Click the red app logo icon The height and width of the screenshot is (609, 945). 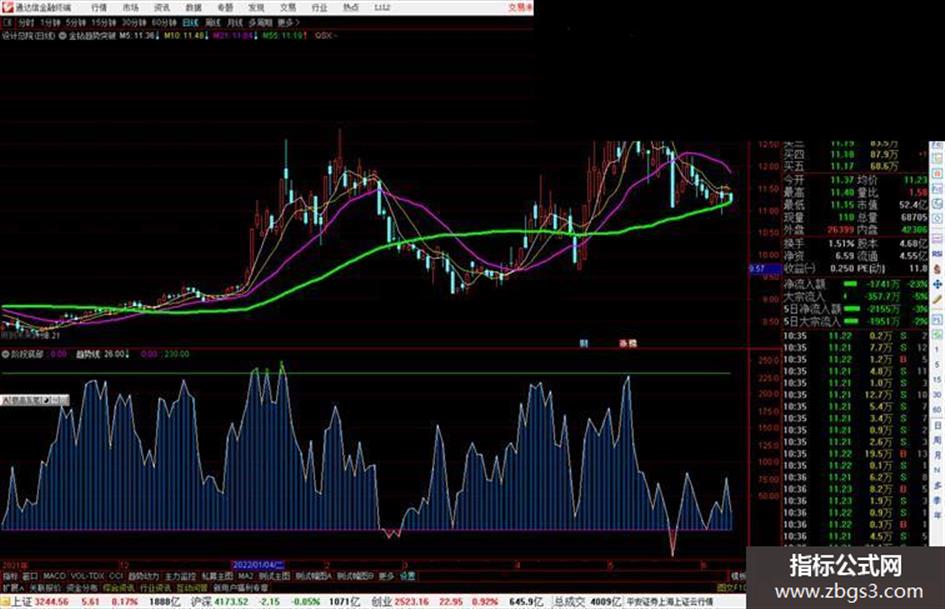point(7,7)
